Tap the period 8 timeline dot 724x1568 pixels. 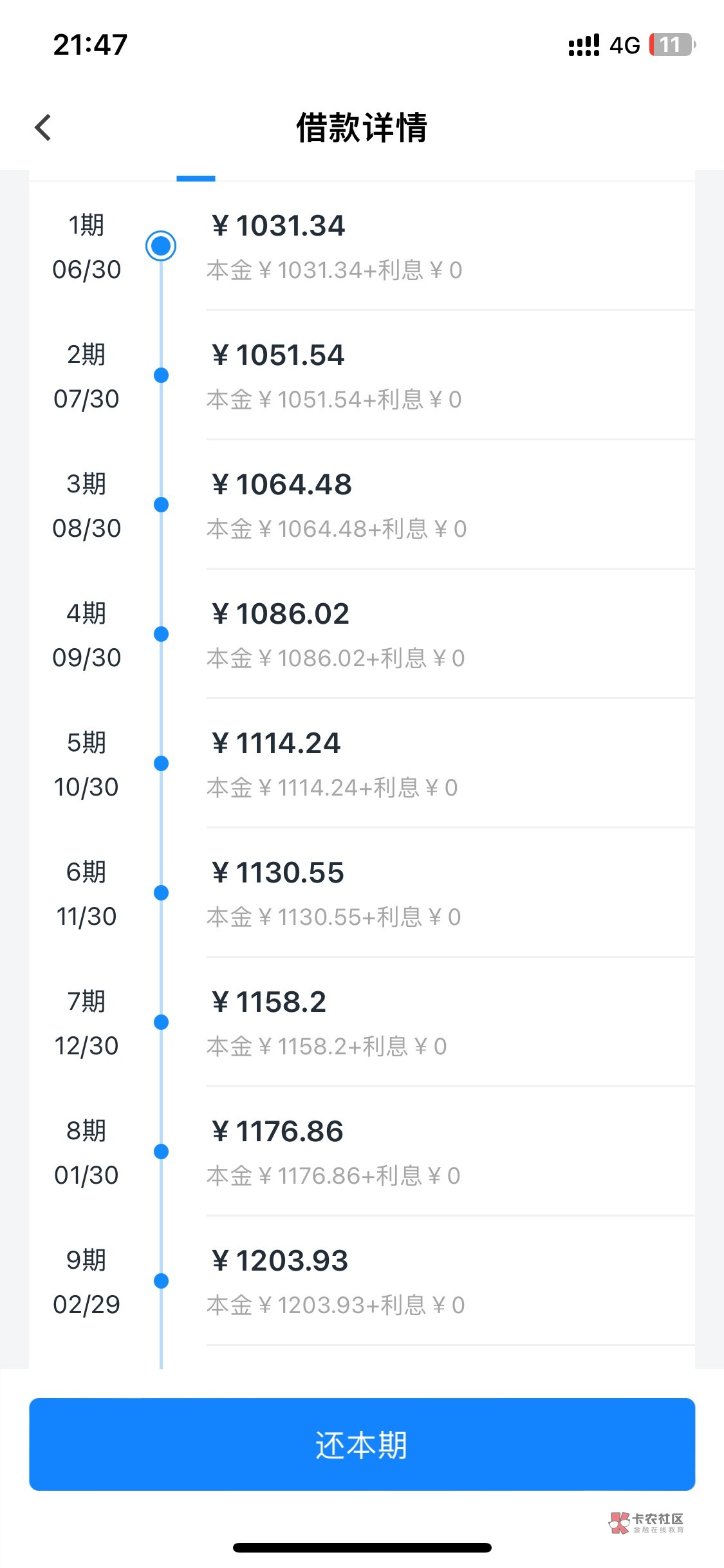162,1152
